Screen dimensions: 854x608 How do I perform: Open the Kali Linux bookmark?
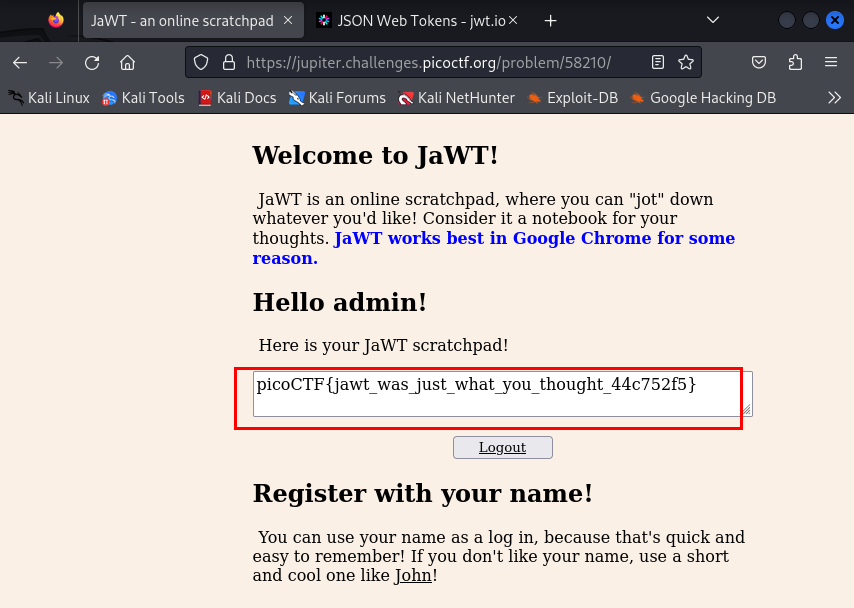pos(49,98)
